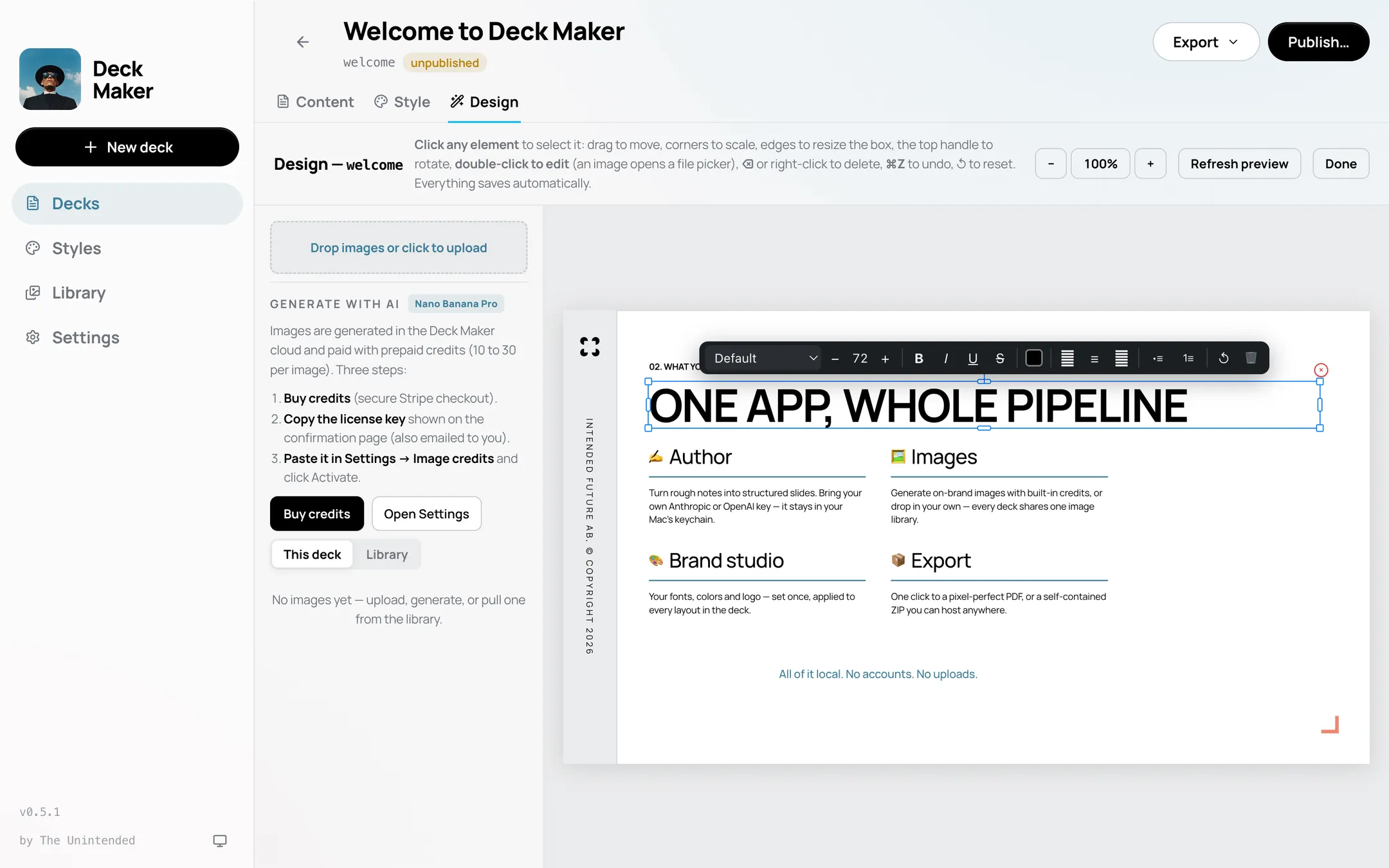Open the black text color swatch
The width and height of the screenshot is (1389, 868).
1034,358
